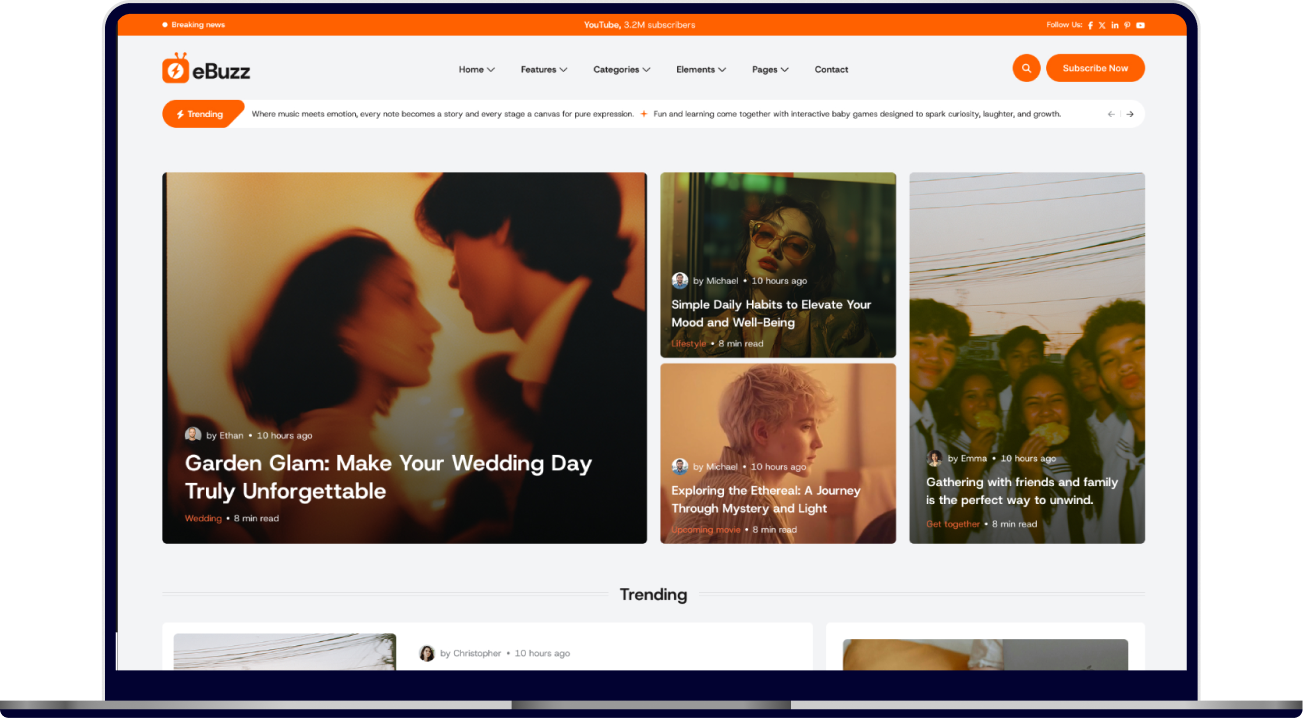Click the Get together category link
The width and height of the screenshot is (1303, 718).
click(953, 524)
